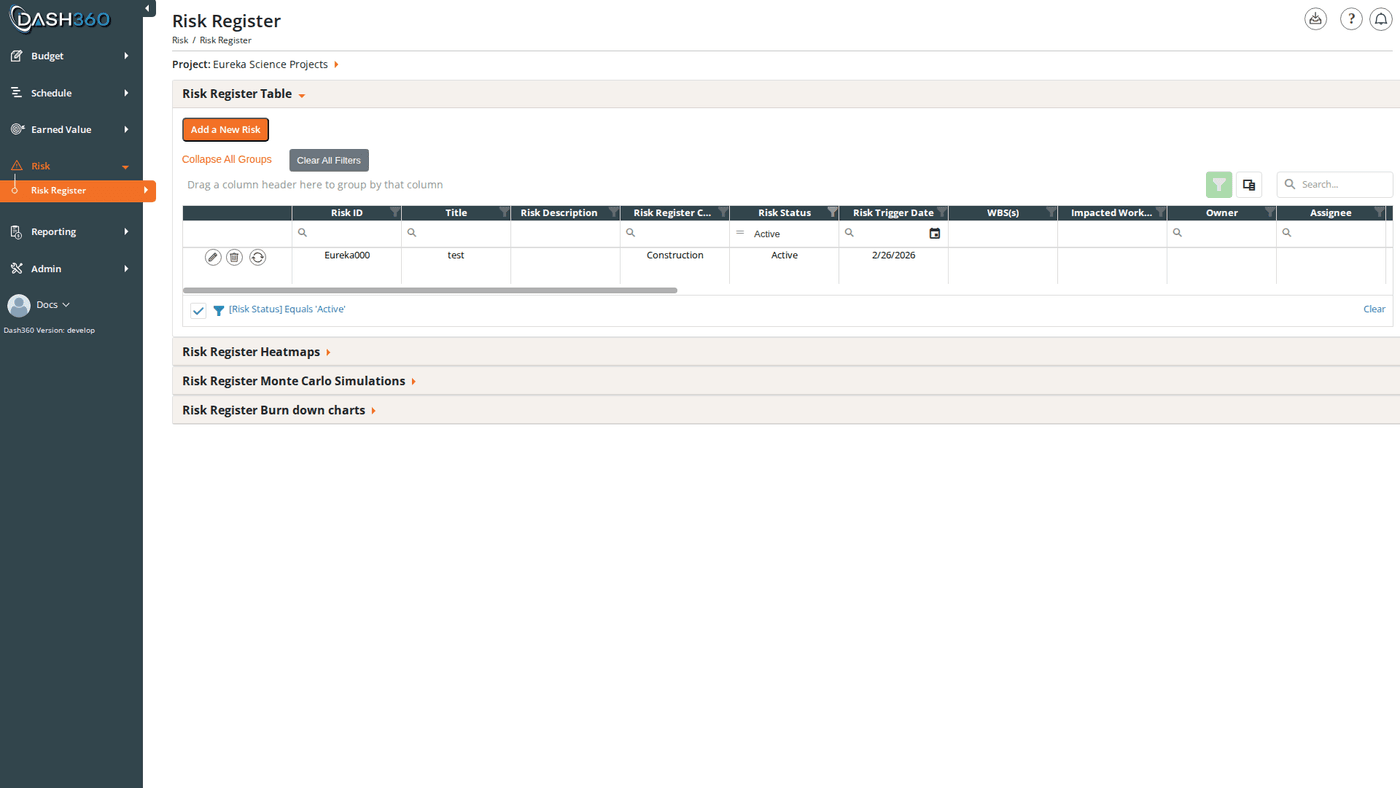The image size is (1400, 788).
Task: Open the column chooser icon
Action: coord(1249,185)
